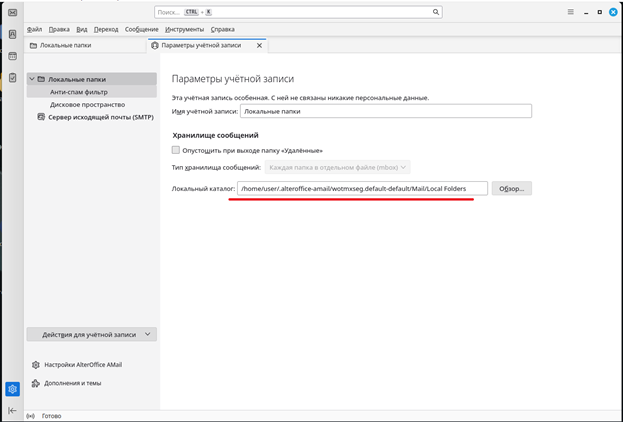Open the Address Book sidebar icon
The height and width of the screenshot is (422, 623).
[12, 34]
